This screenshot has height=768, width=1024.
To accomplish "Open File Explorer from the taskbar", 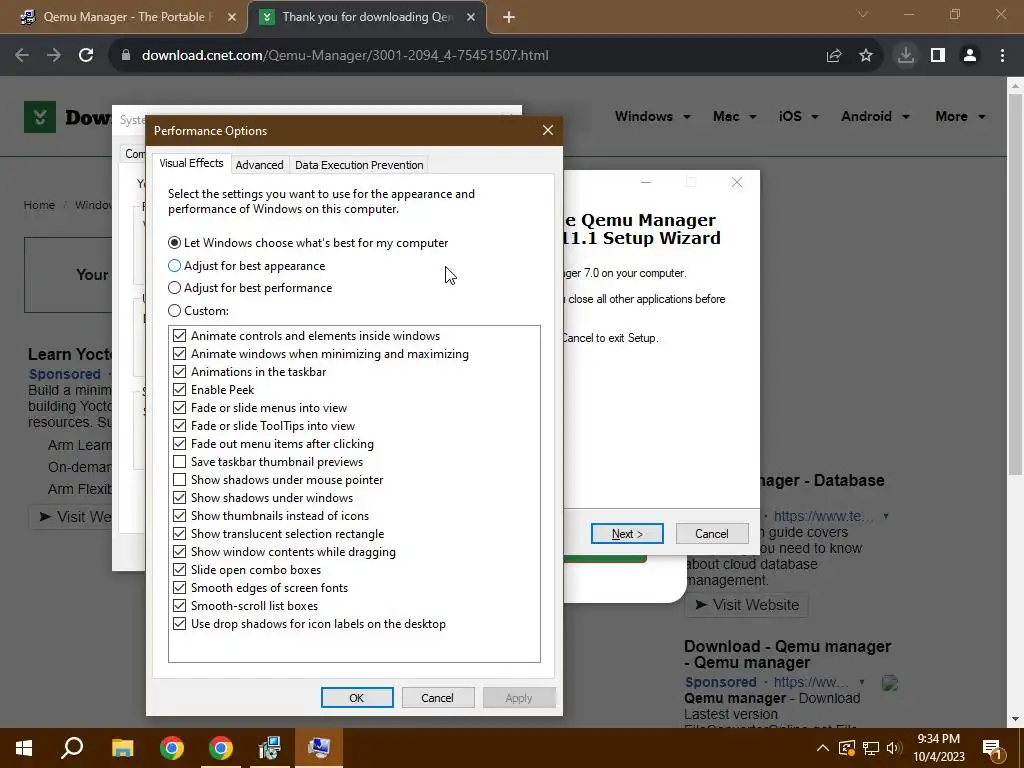I will (122, 748).
